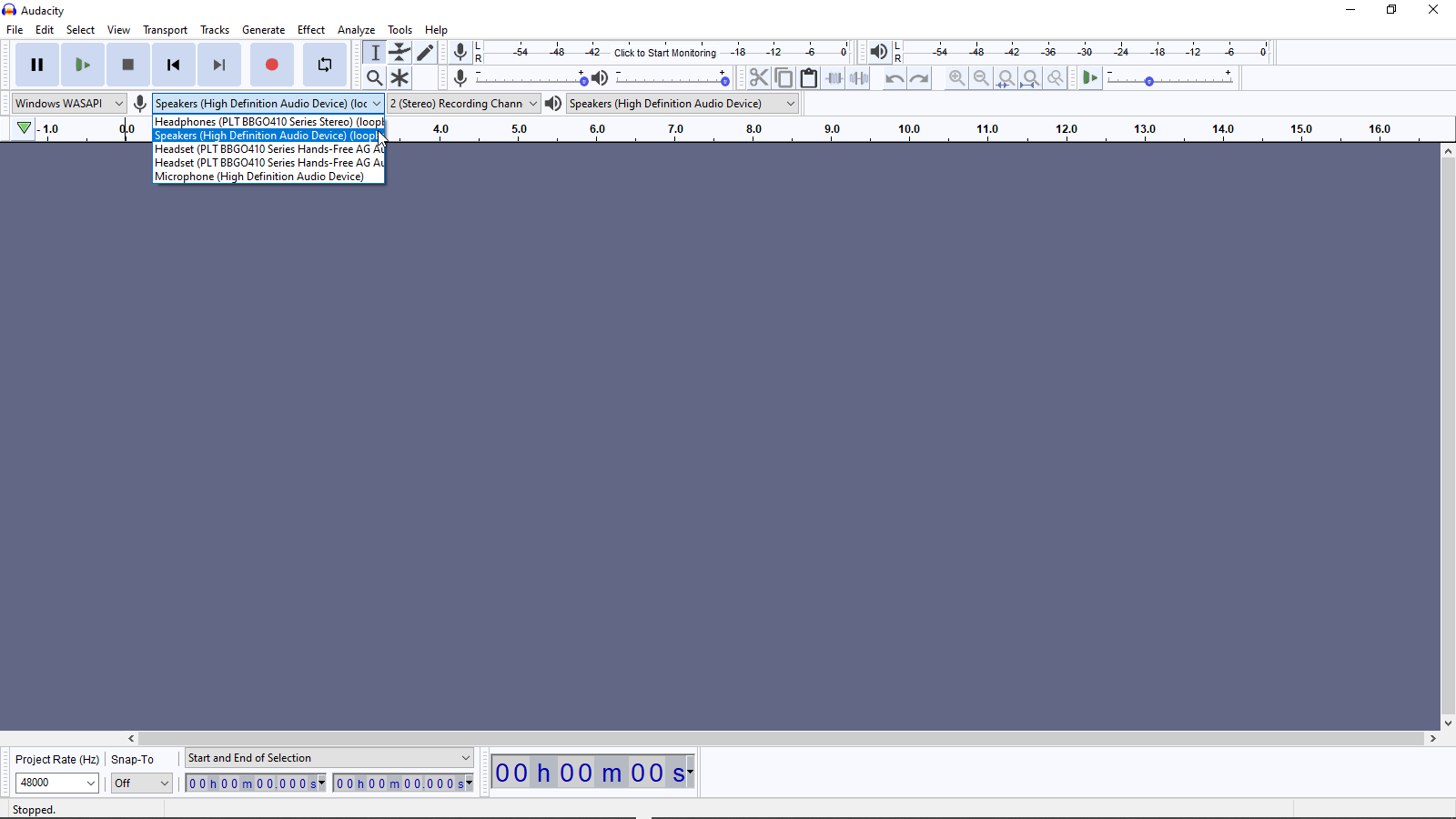Image resolution: width=1456 pixels, height=819 pixels.
Task: Open the playback device Speakers dropdown
Action: click(682, 104)
